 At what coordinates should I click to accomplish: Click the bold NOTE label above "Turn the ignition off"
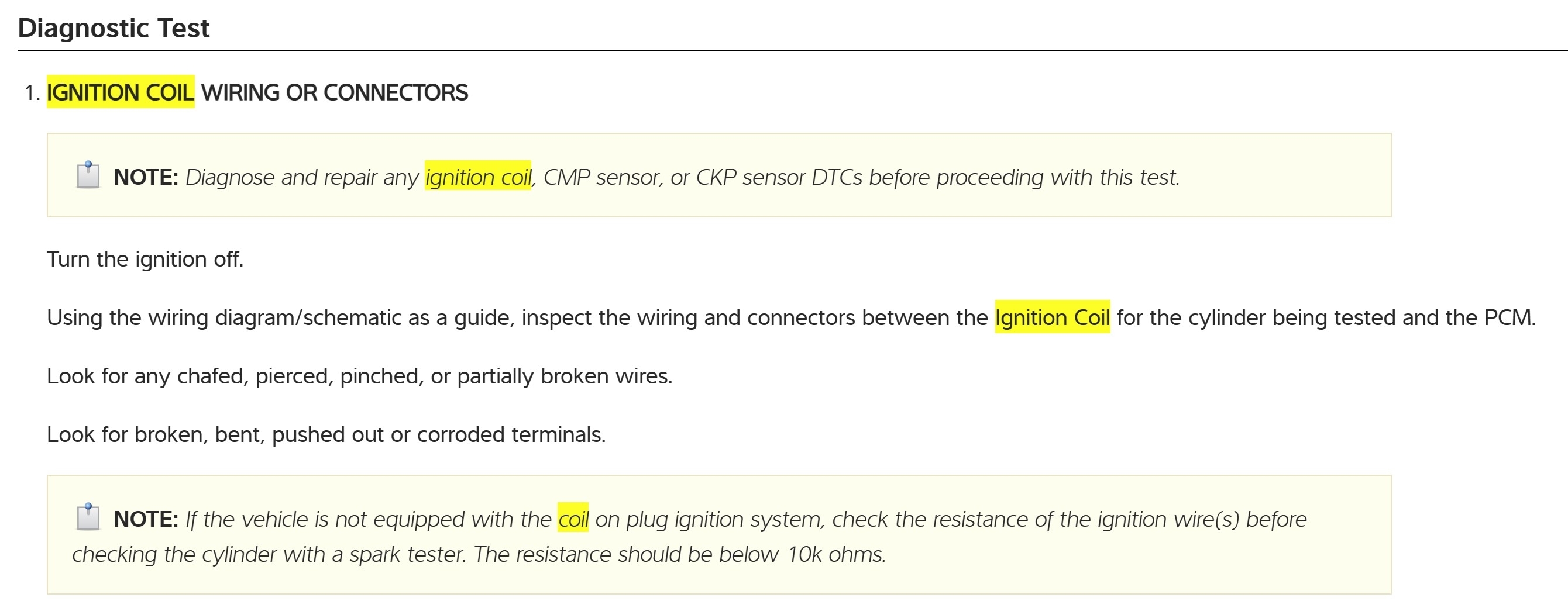pyautogui.click(x=146, y=177)
